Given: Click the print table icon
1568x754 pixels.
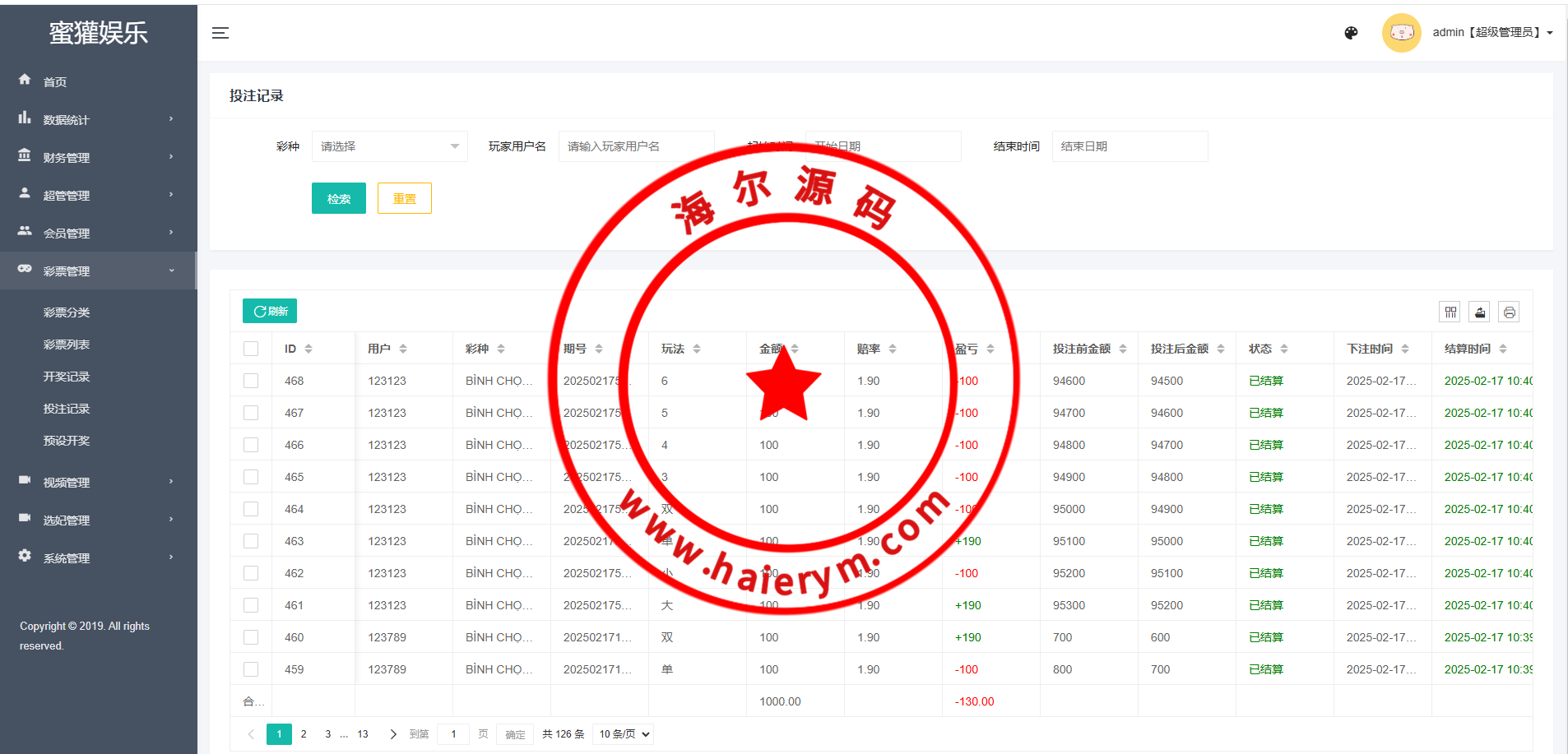Looking at the screenshot, I should tap(1509, 312).
